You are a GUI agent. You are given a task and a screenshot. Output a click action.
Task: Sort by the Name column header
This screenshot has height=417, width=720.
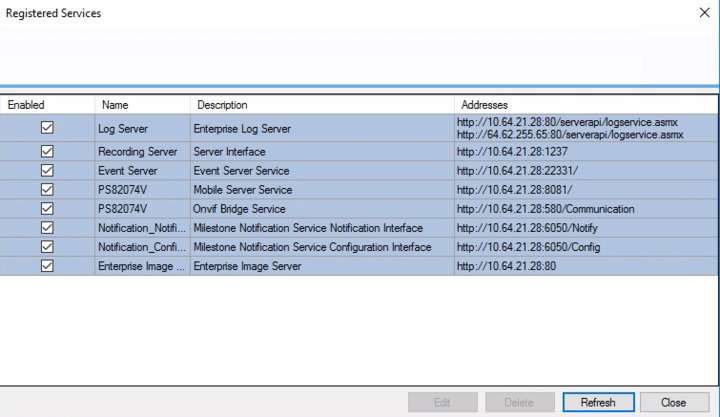click(x=142, y=105)
